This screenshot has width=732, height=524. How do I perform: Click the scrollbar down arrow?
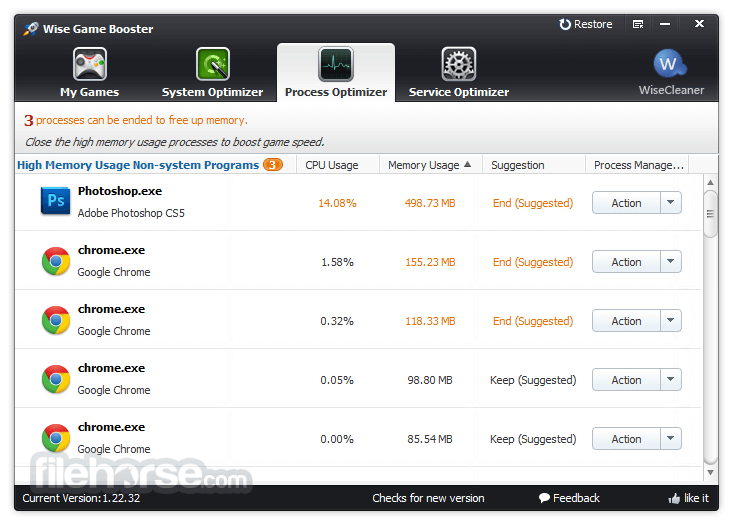point(710,473)
